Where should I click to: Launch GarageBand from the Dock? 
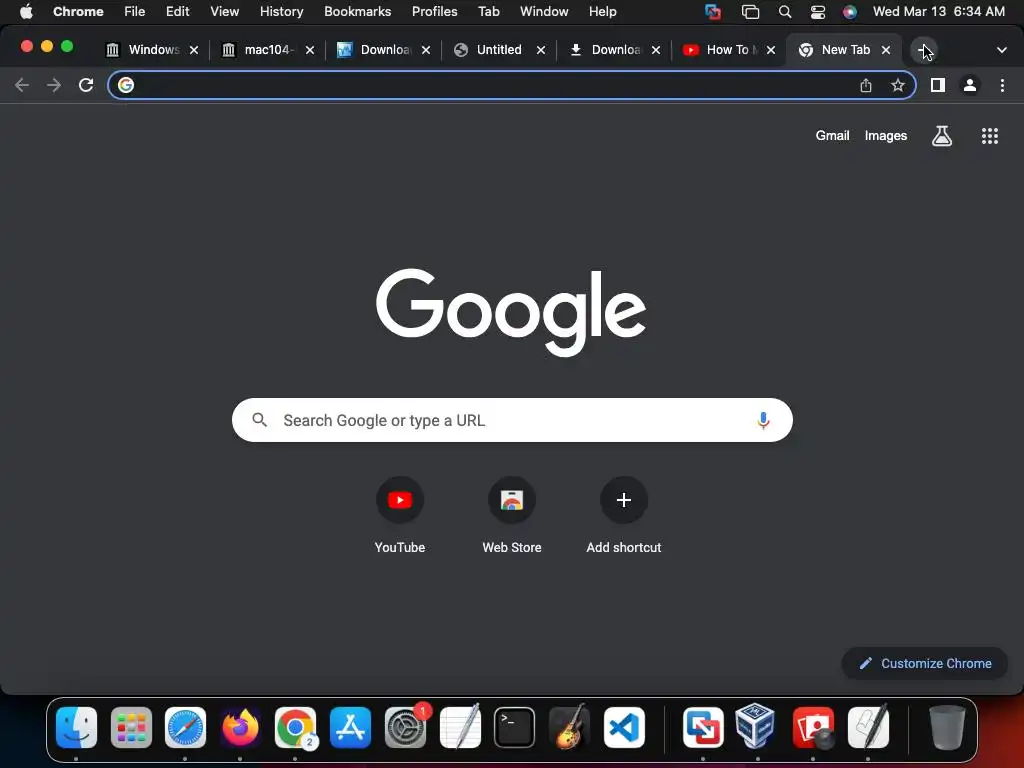click(569, 728)
